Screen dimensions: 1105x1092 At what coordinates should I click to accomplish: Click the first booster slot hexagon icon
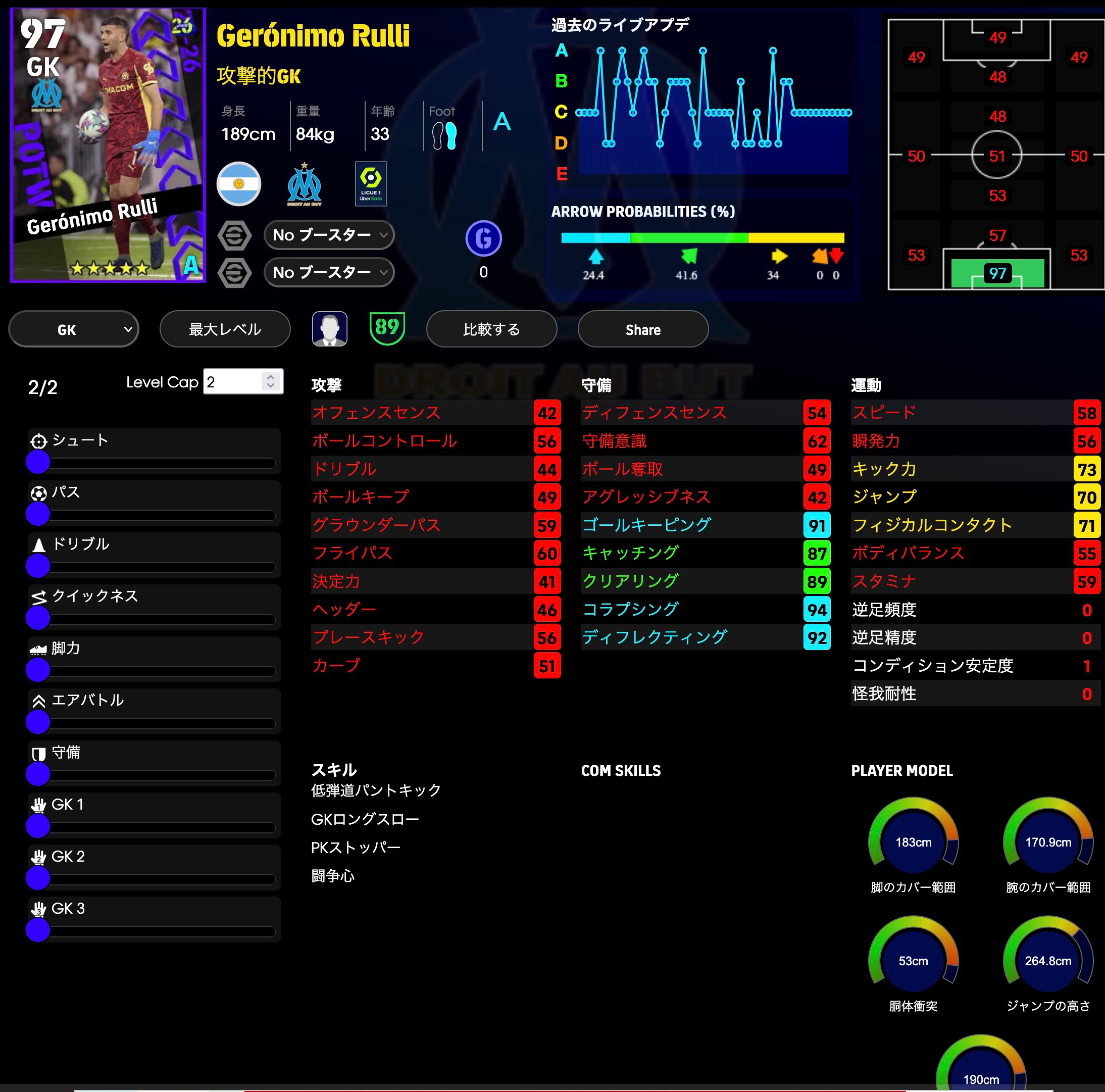(x=234, y=235)
